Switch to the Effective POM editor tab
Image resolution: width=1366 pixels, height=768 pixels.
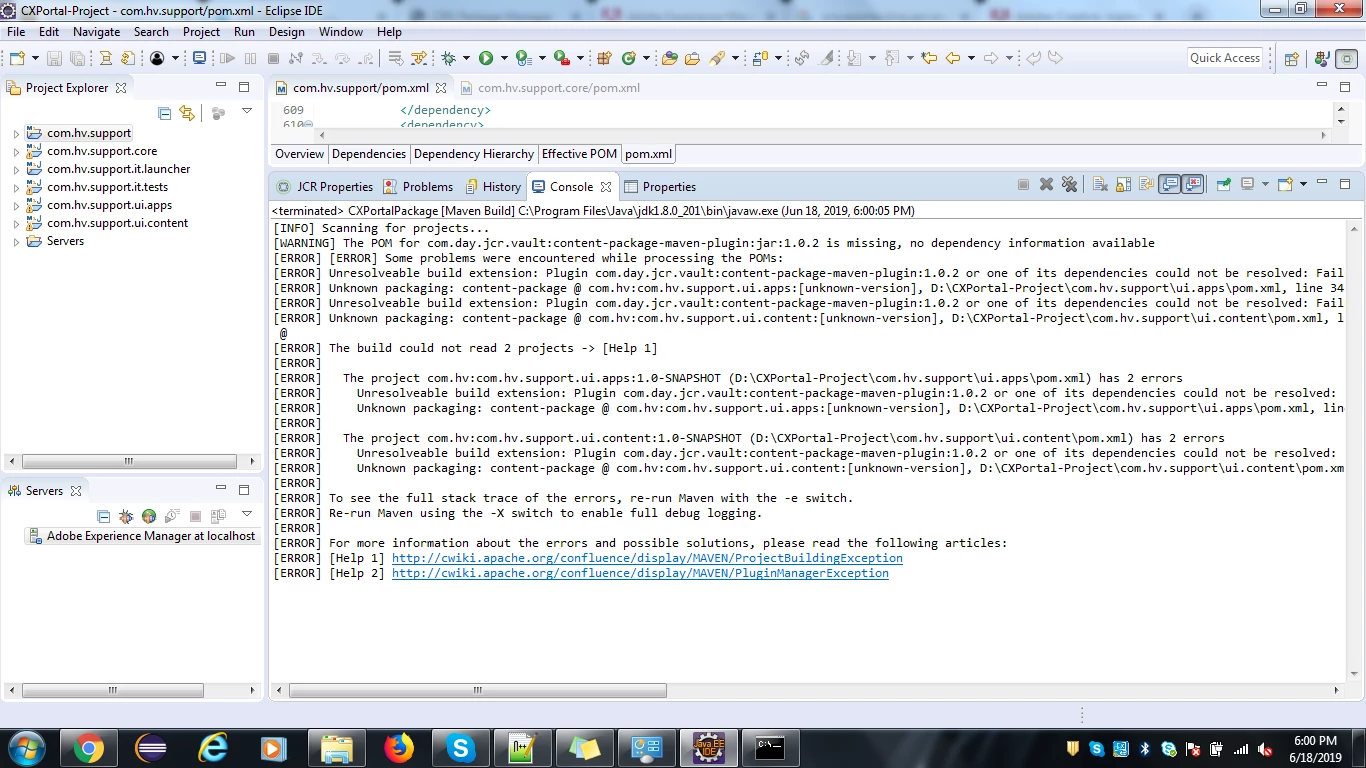pyautogui.click(x=579, y=154)
